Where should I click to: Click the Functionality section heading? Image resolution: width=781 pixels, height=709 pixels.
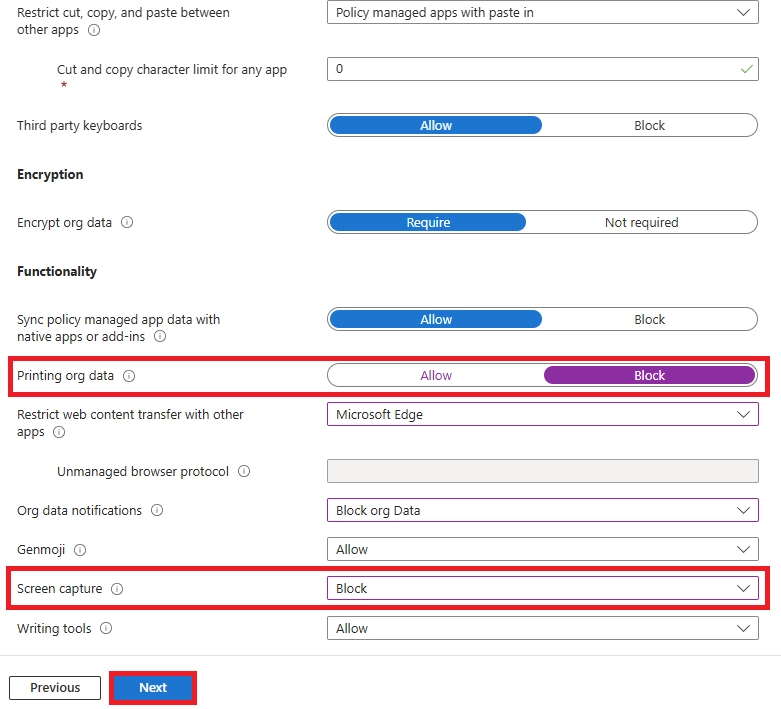point(57,272)
